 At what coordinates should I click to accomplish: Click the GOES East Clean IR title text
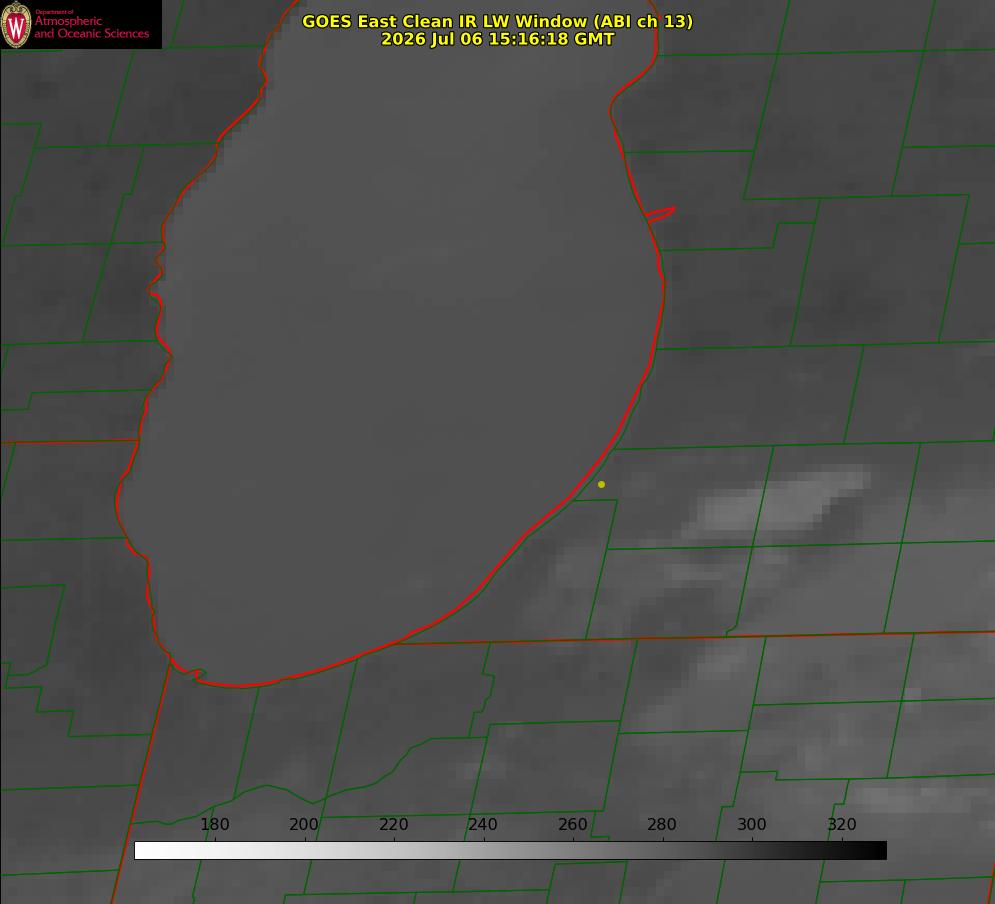click(498, 21)
